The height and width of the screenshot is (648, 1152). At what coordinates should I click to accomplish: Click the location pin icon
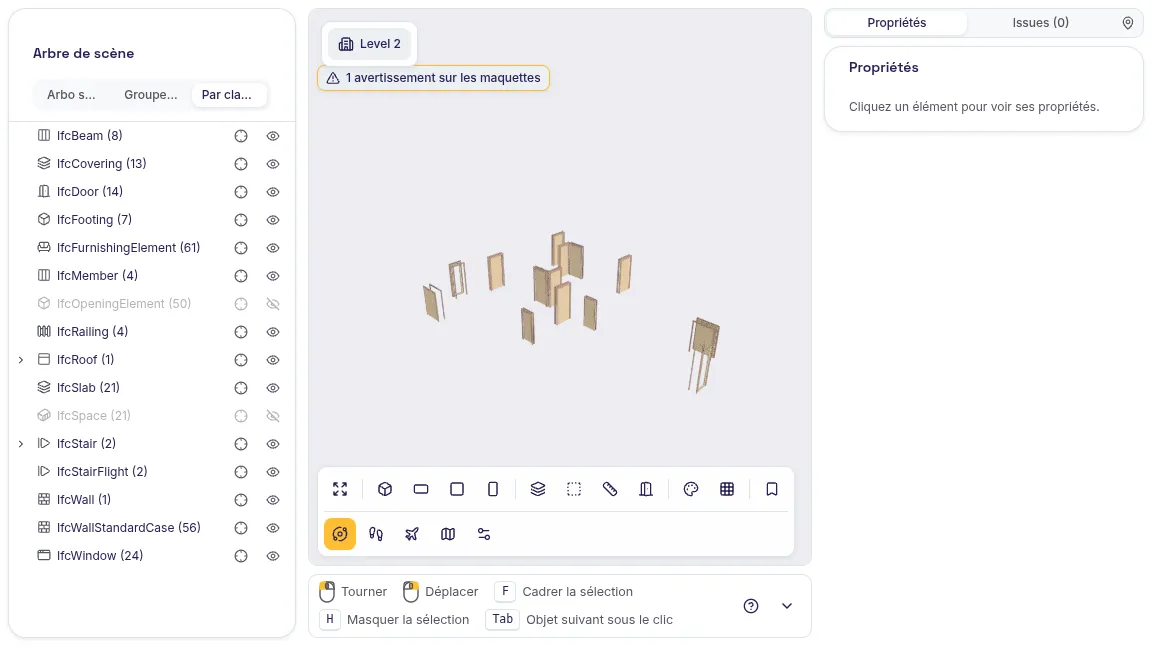coord(1128,24)
